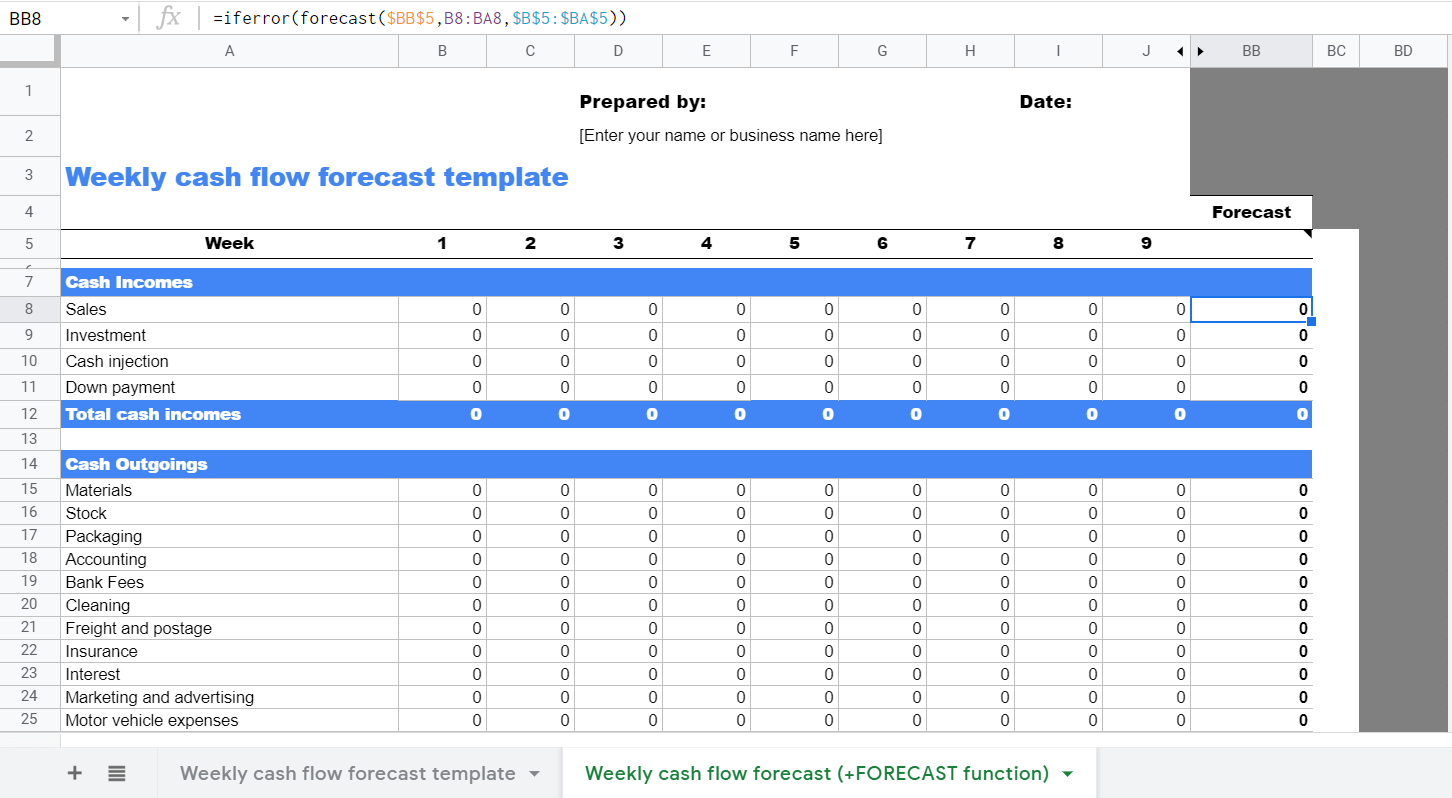Viewport: 1452px width, 798px height.
Task: Select column BB header
Action: pyautogui.click(x=1251, y=51)
